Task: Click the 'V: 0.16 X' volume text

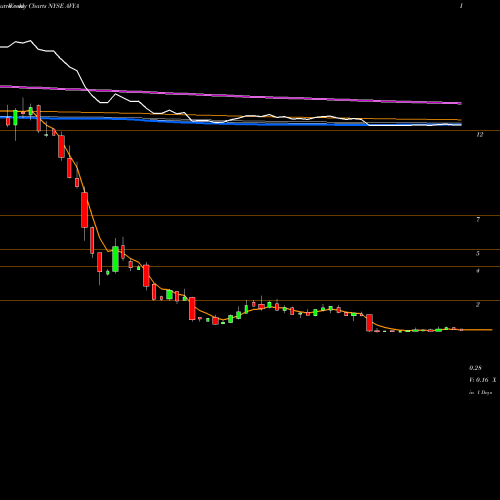Action: [483, 380]
